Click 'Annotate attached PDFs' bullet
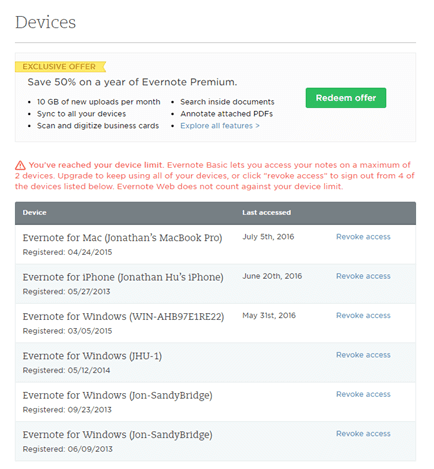This screenshot has width=434, height=469. [x=227, y=114]
